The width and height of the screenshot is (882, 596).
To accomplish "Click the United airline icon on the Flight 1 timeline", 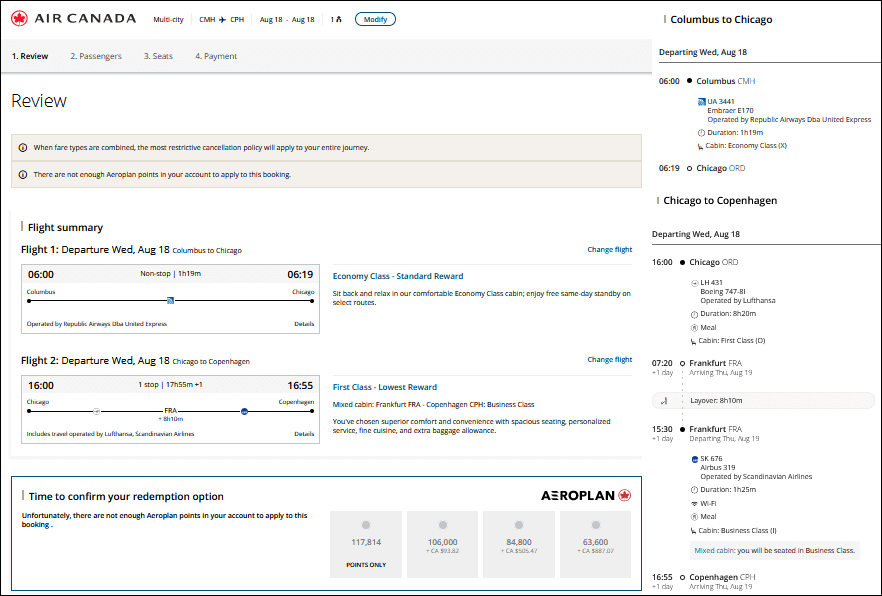I will (x=170, y=301).
